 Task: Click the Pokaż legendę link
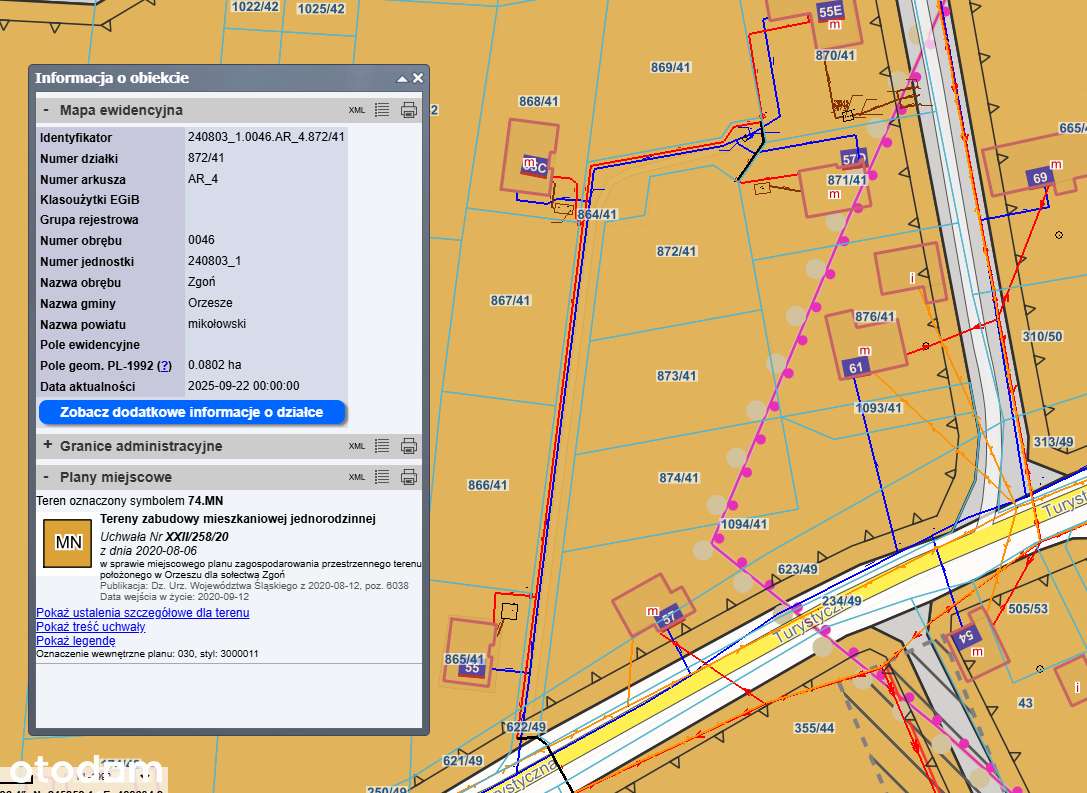click(75, 641)
